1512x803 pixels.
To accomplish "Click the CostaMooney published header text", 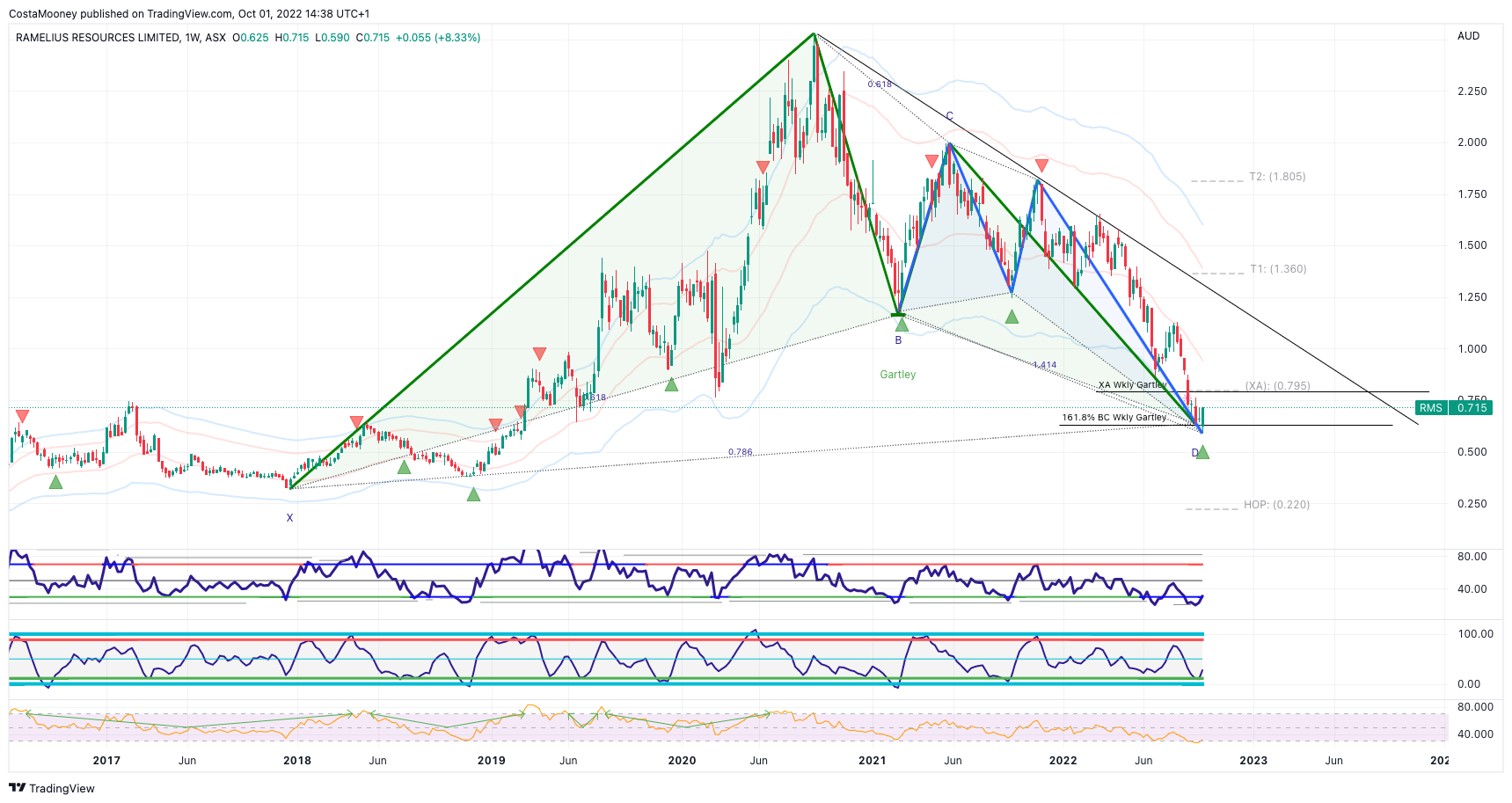I will tap(189, 14).
